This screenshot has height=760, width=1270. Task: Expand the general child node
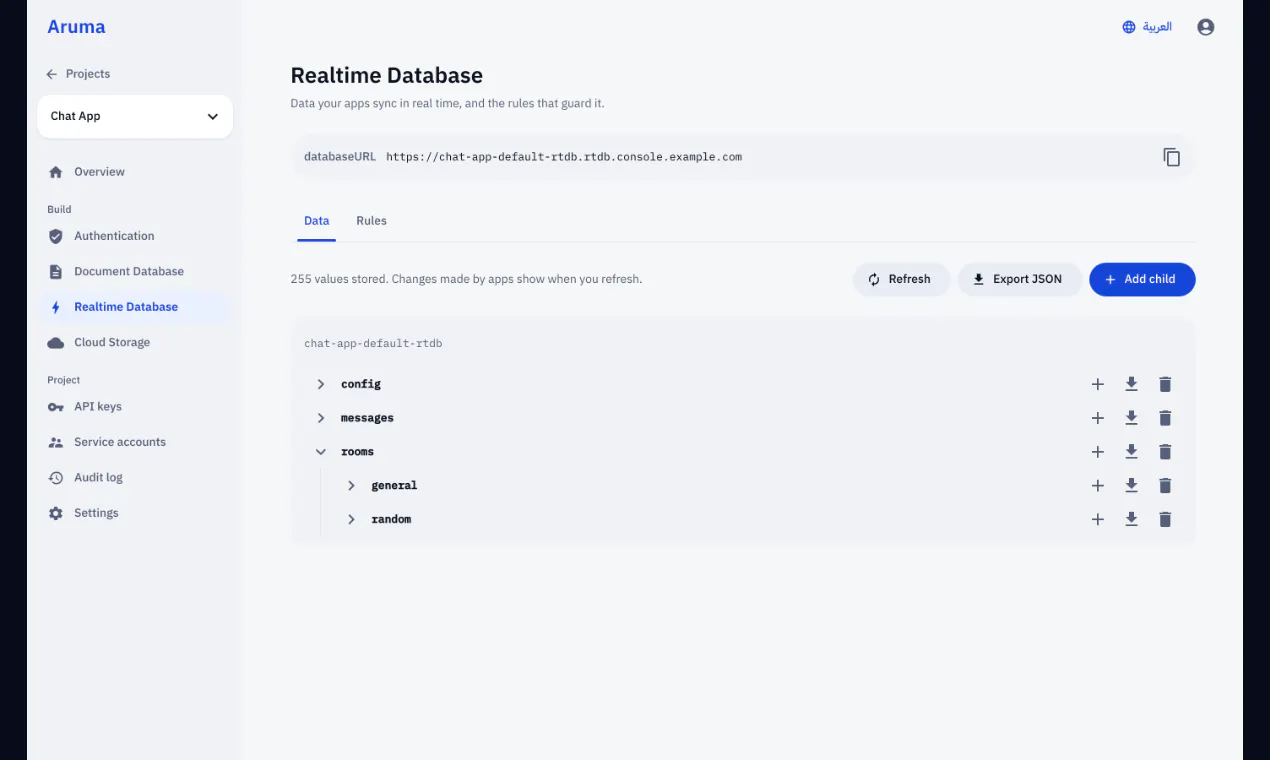(351, 485)
